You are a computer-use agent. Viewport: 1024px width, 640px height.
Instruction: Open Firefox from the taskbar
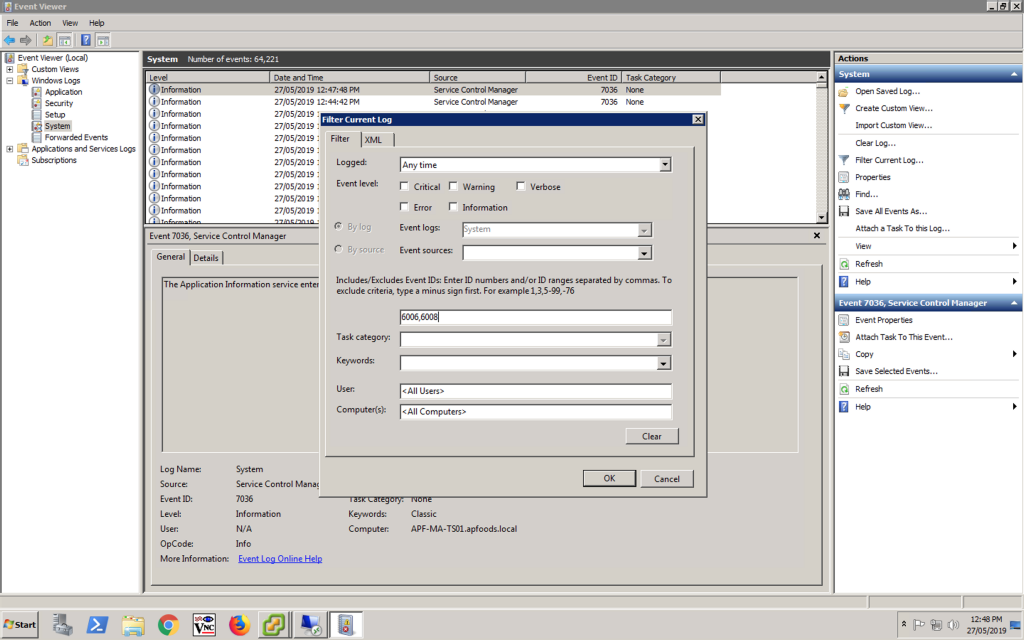[x=238, y=625]
